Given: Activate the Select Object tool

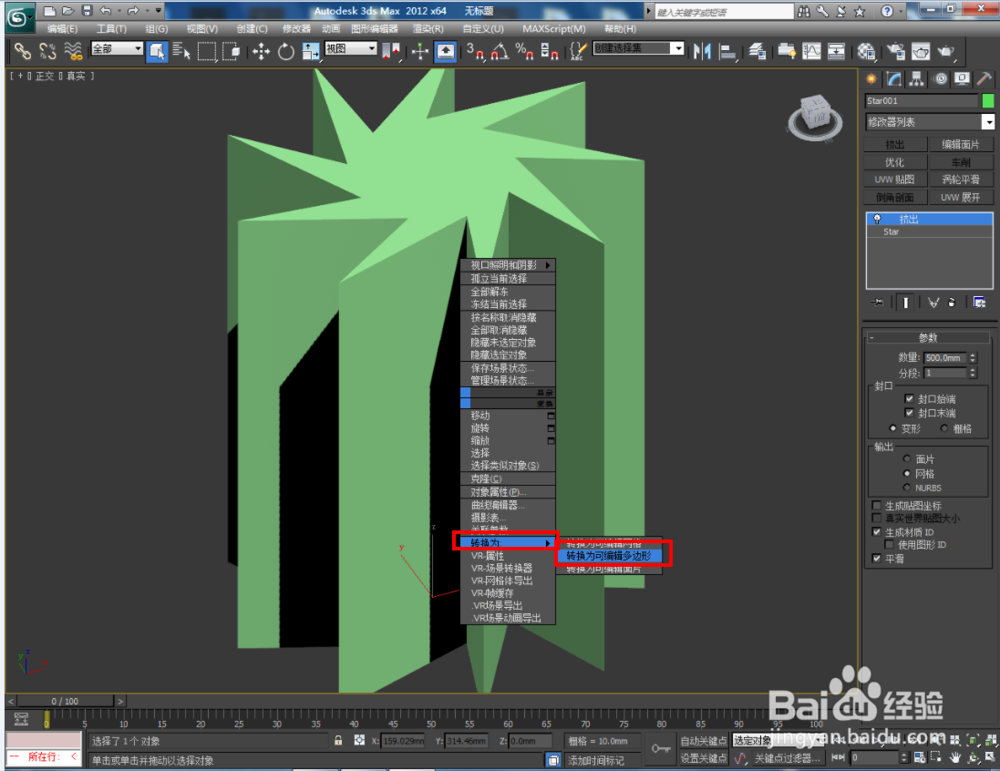Looking at the screenshot, I should coord(157,52).
